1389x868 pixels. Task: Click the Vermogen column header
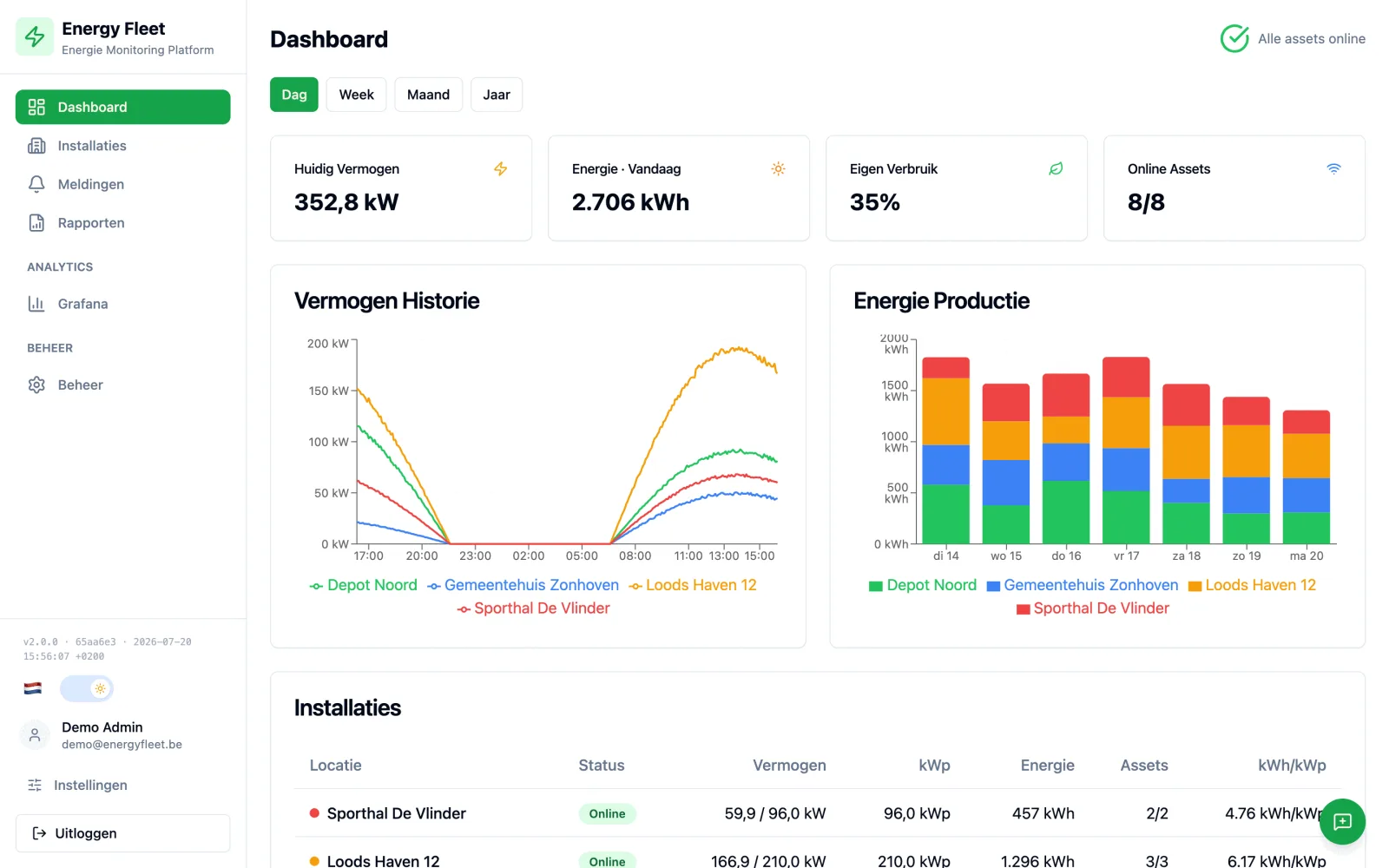(x=789, y=766)
